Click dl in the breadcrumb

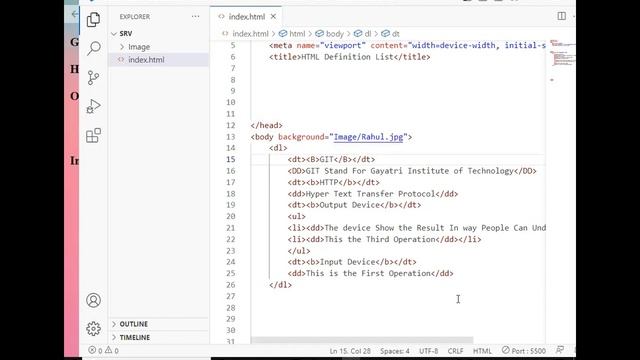pyautogui.click(x=368, y=34)
